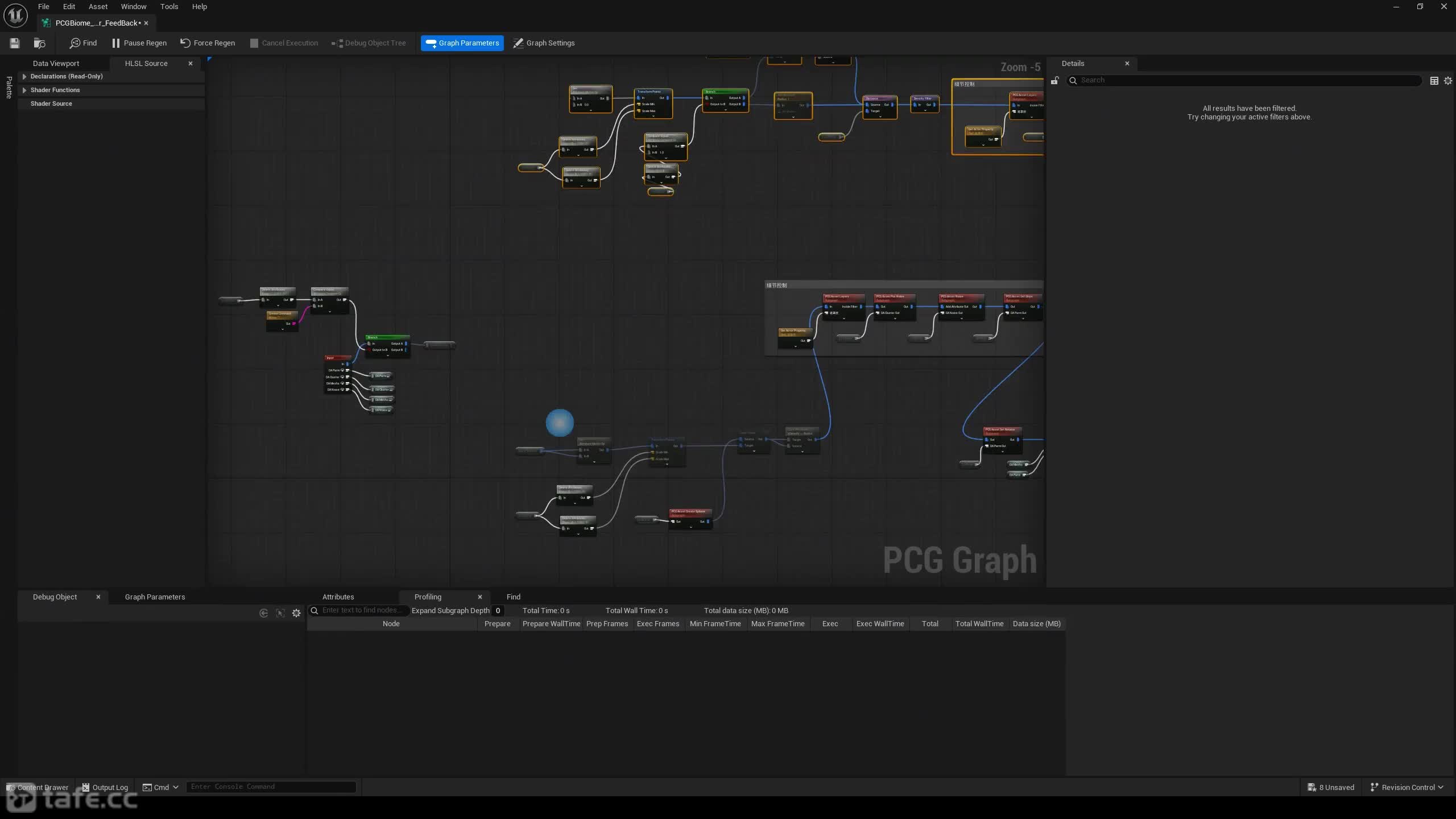
Task: Click the Graph Settings button
Action: (544, 43)
